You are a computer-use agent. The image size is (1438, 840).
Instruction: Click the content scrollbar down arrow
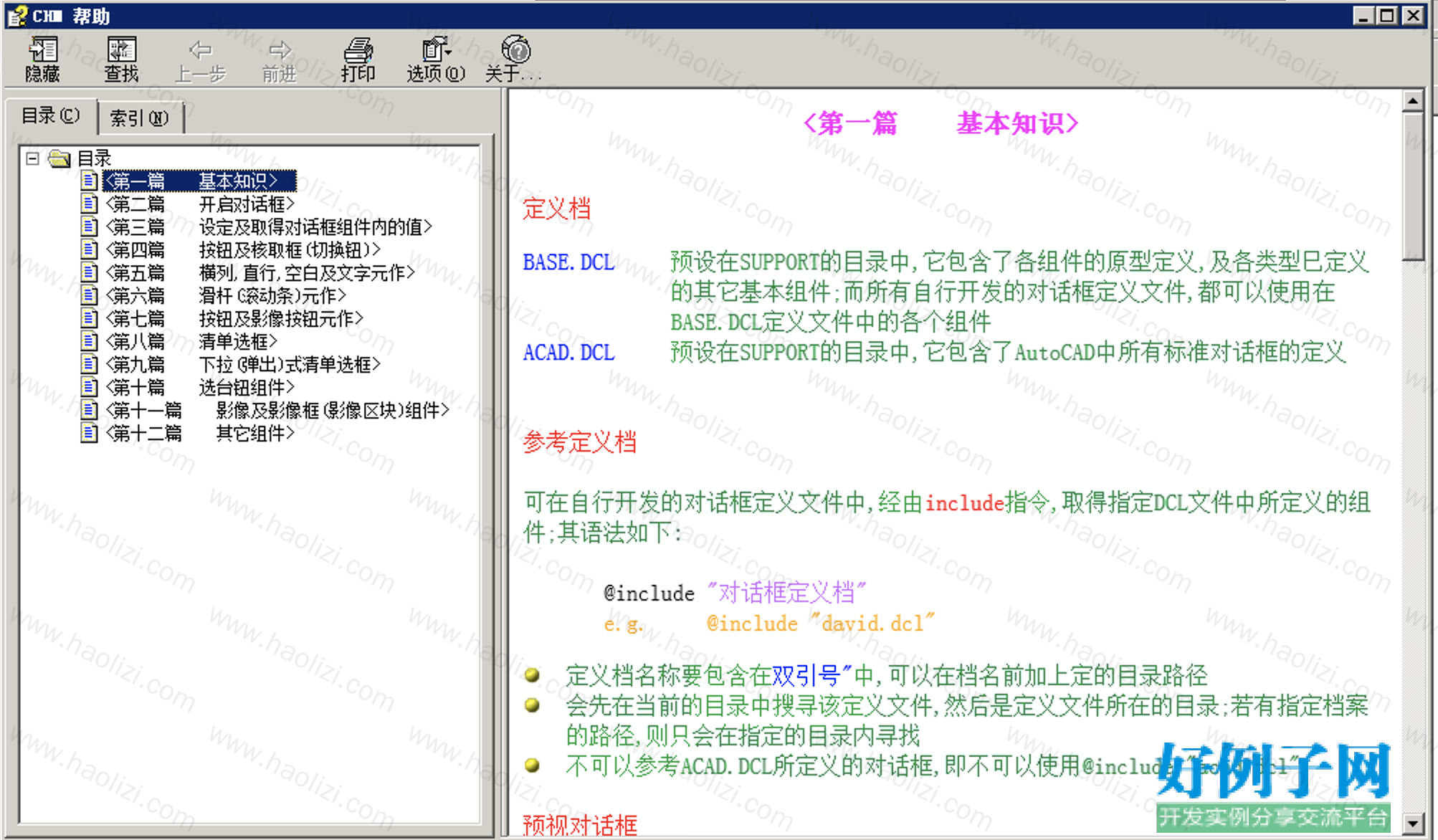pos(1412,824)
